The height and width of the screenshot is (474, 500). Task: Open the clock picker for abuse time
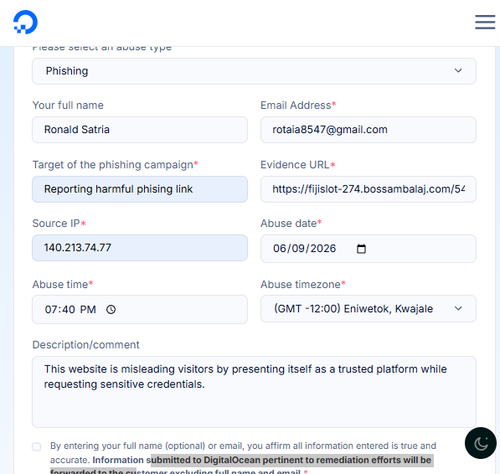click(111, 310)
